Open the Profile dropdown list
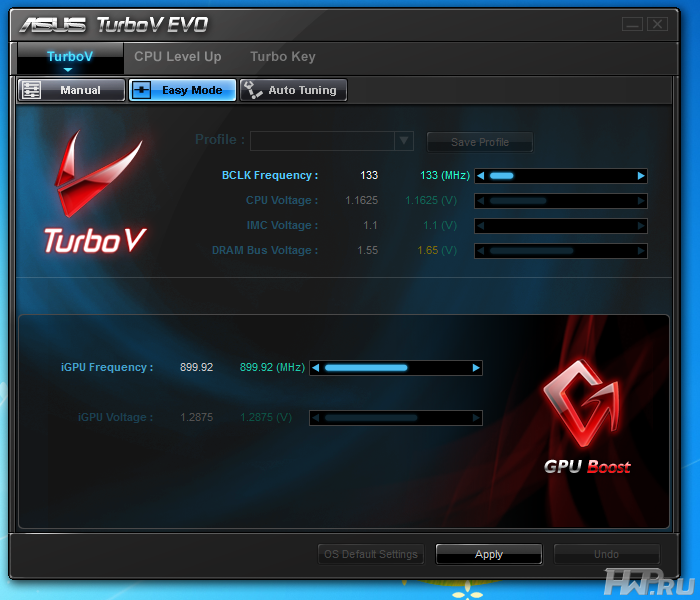This screenshot has width=700, height=600. click(404, 141)
